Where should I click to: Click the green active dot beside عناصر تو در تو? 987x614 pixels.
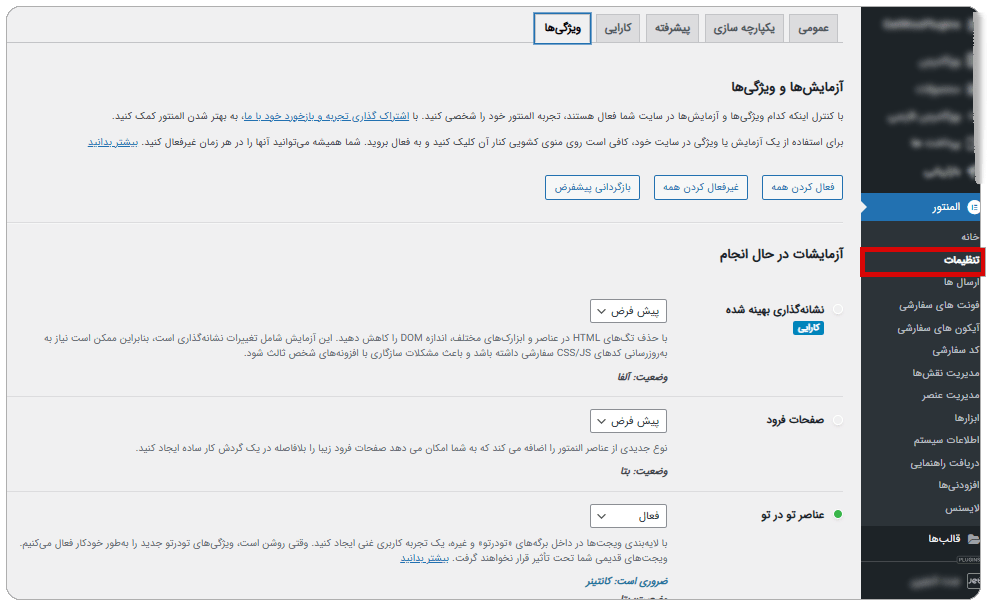click(837, 515)
